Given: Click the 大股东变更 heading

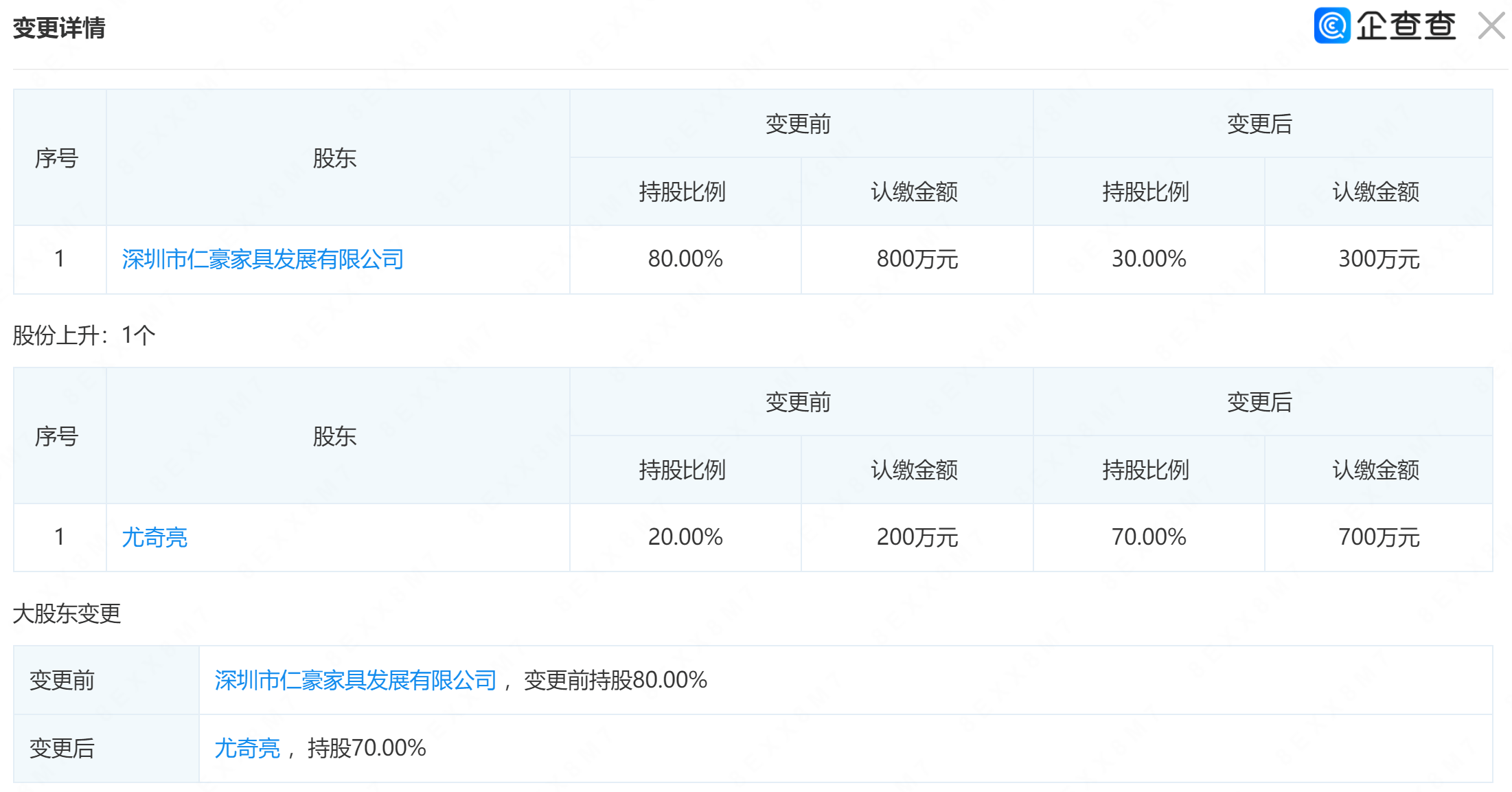Looking at the screenshot, I should click(x=67, y=613).
